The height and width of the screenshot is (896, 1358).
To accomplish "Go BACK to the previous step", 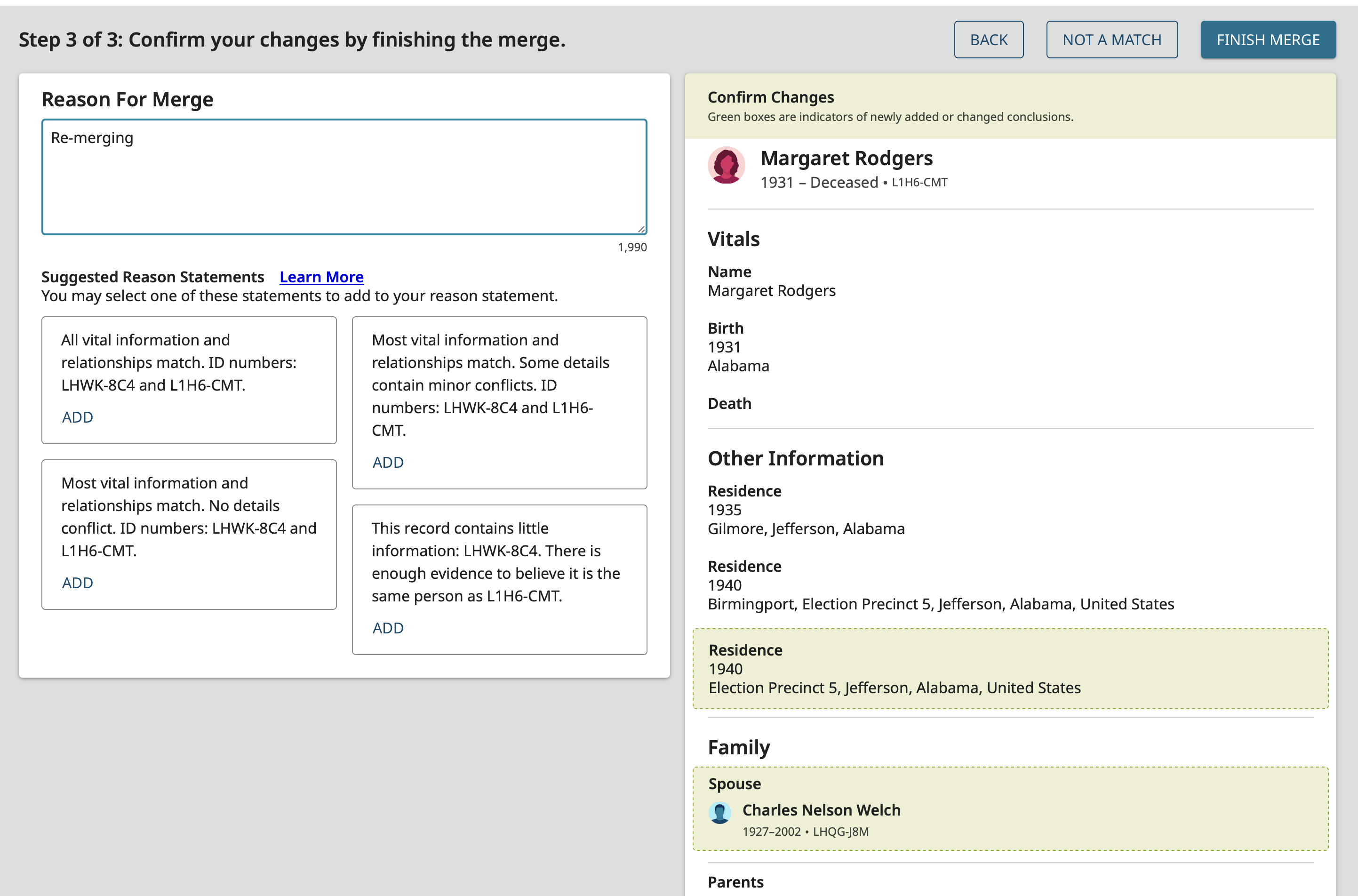I will 988,40.
